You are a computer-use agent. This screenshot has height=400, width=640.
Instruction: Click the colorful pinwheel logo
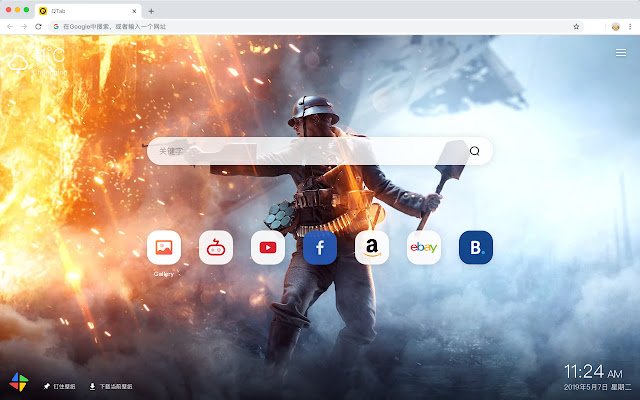coord(19,382)
